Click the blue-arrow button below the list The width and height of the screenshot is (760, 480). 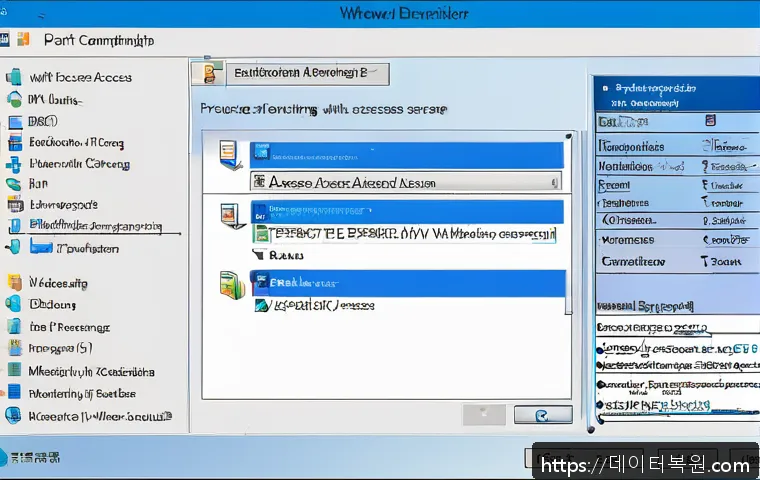click(x=542, y=415)
